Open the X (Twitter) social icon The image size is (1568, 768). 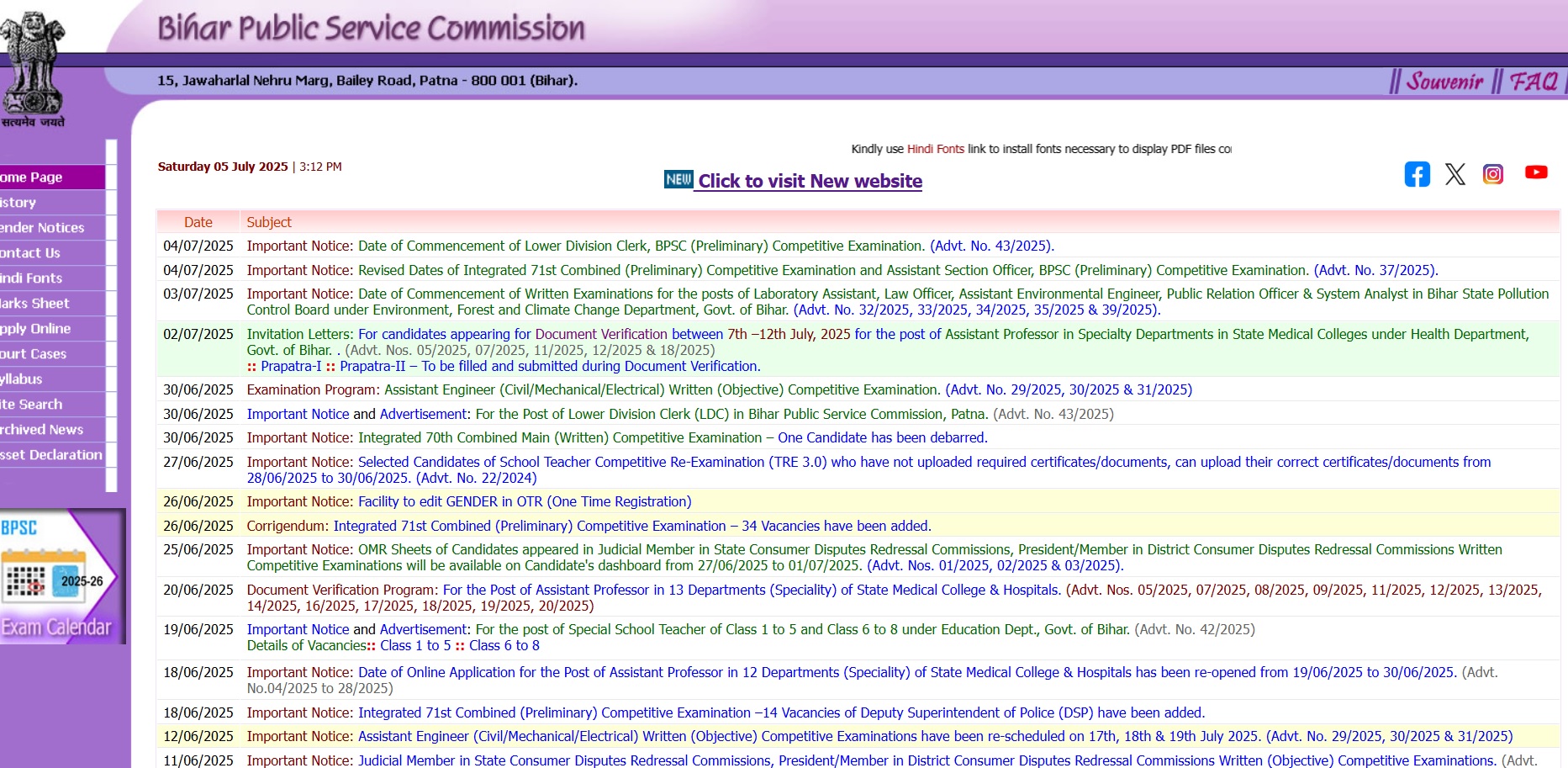point(1455,174)
